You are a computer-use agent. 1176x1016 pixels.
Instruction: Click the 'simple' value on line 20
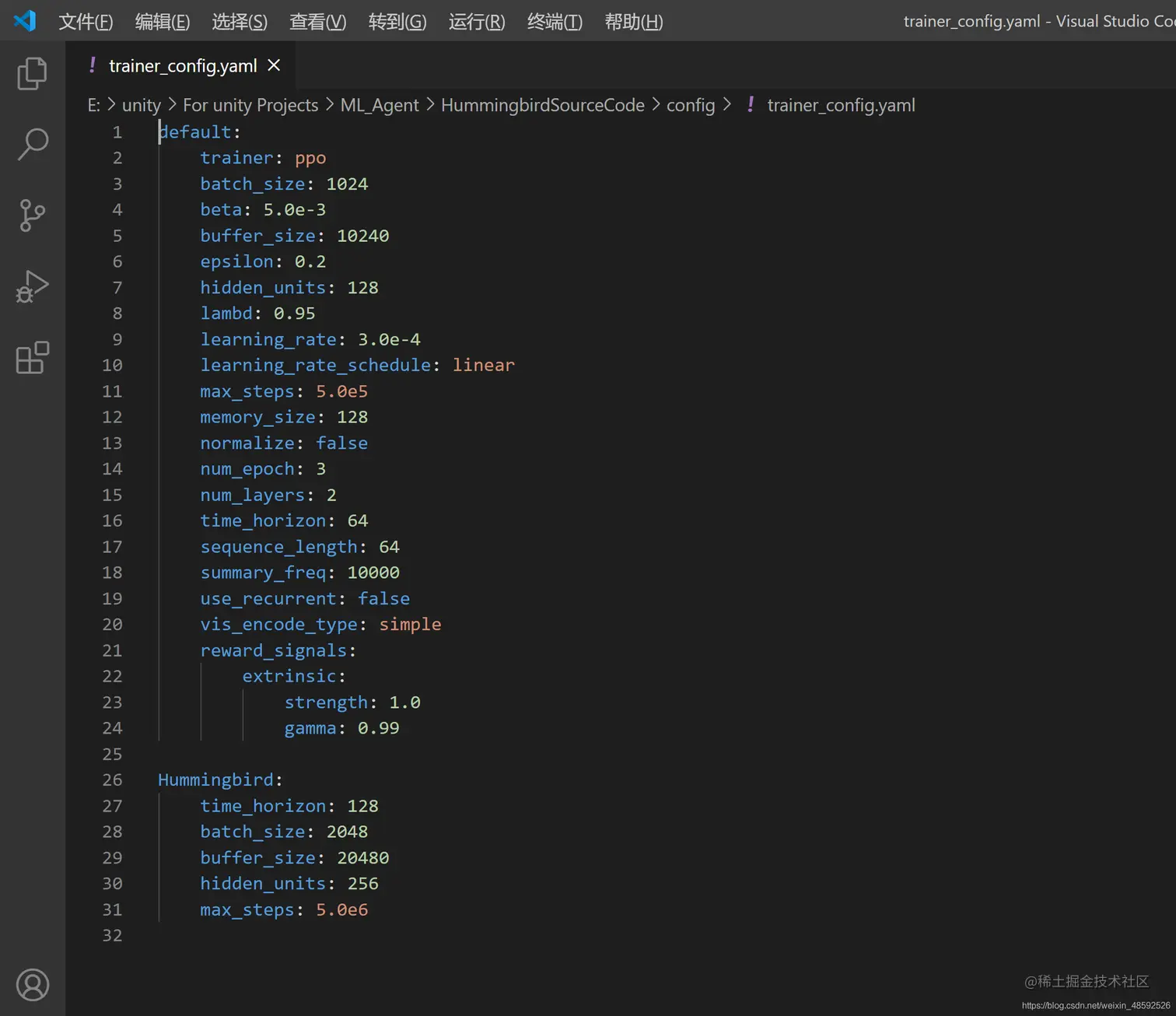pos(410,625)
